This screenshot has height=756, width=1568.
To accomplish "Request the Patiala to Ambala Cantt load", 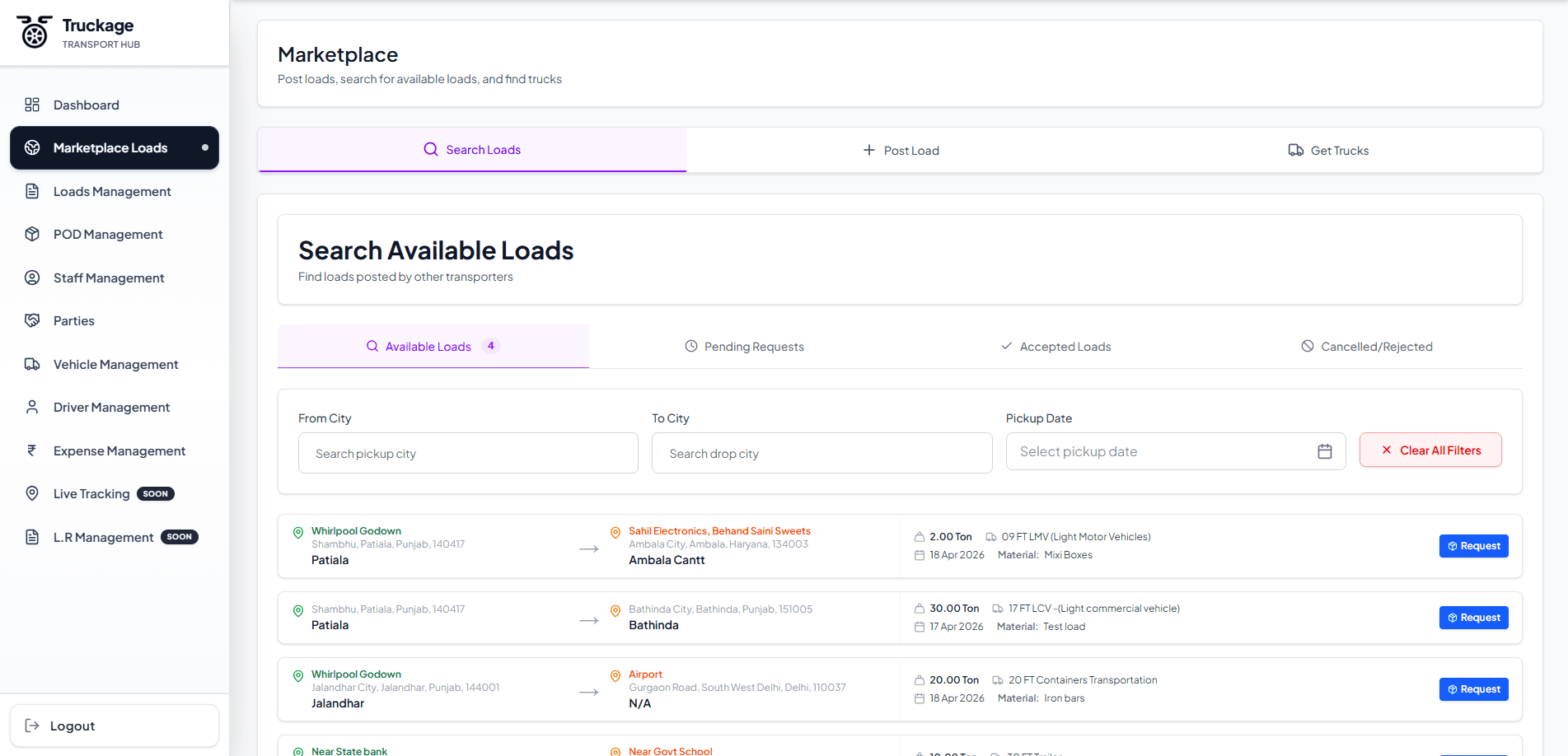I will pyautogui.click(x=1473, y=546).
